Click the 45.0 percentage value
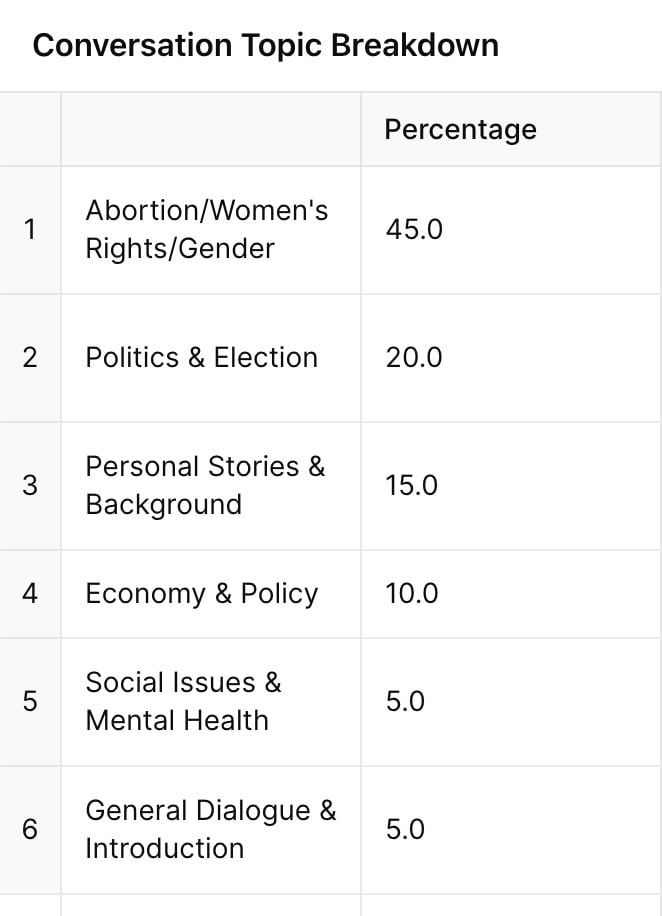 coord(414,229)
